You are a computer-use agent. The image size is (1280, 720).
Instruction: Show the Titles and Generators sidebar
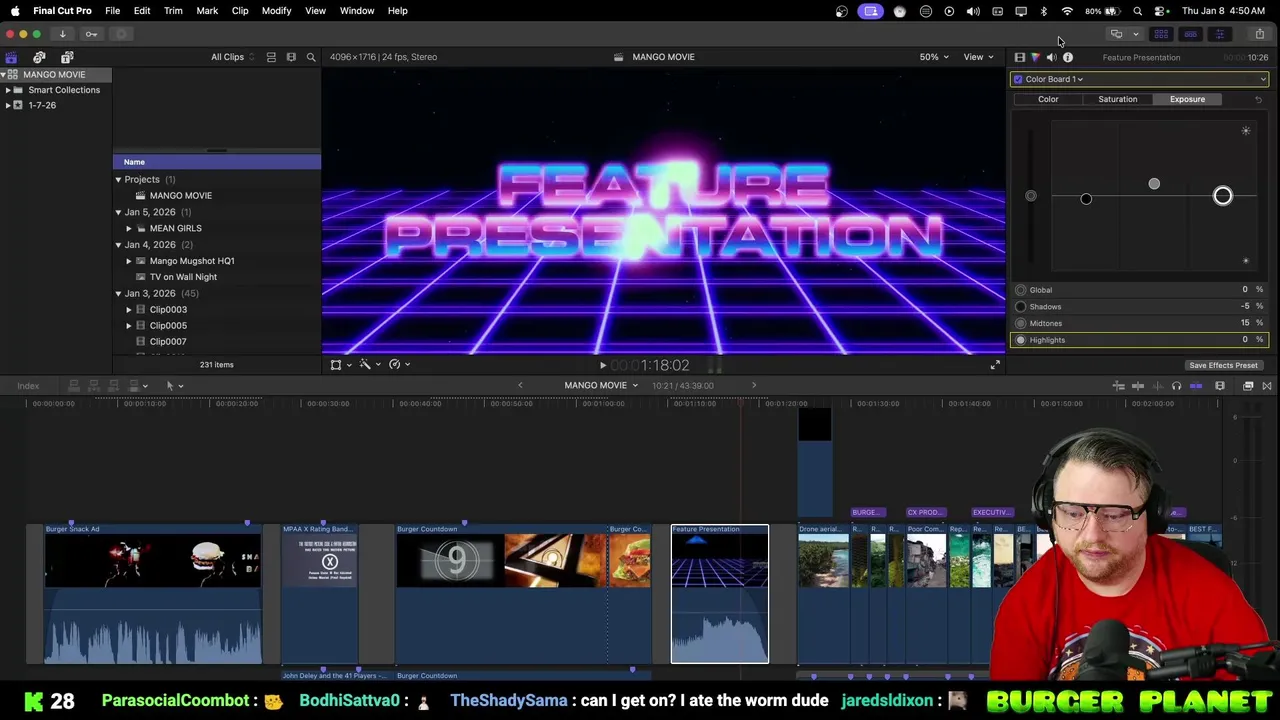(x=67, y=57)
